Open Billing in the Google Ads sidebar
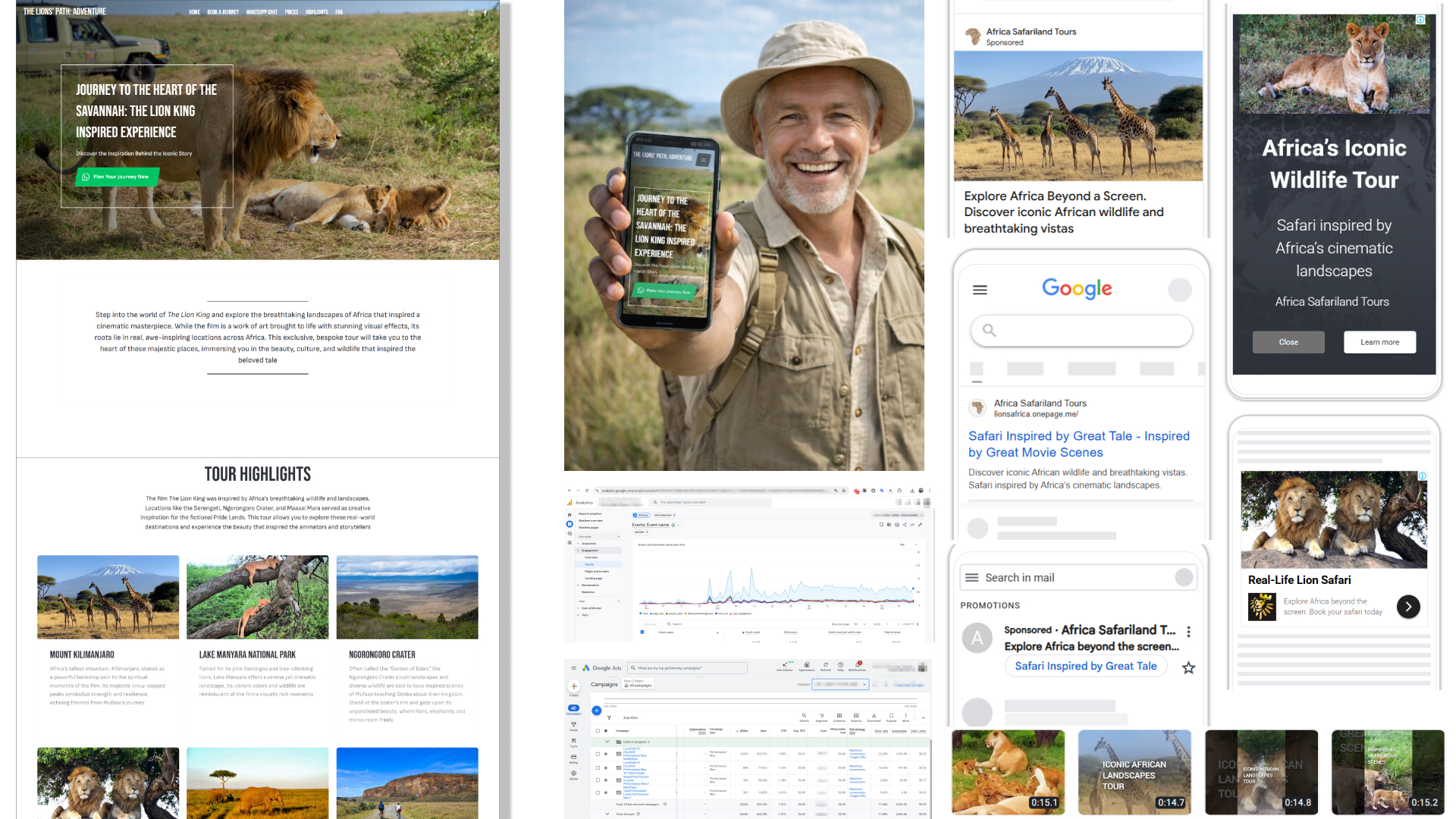 [573, 758]
